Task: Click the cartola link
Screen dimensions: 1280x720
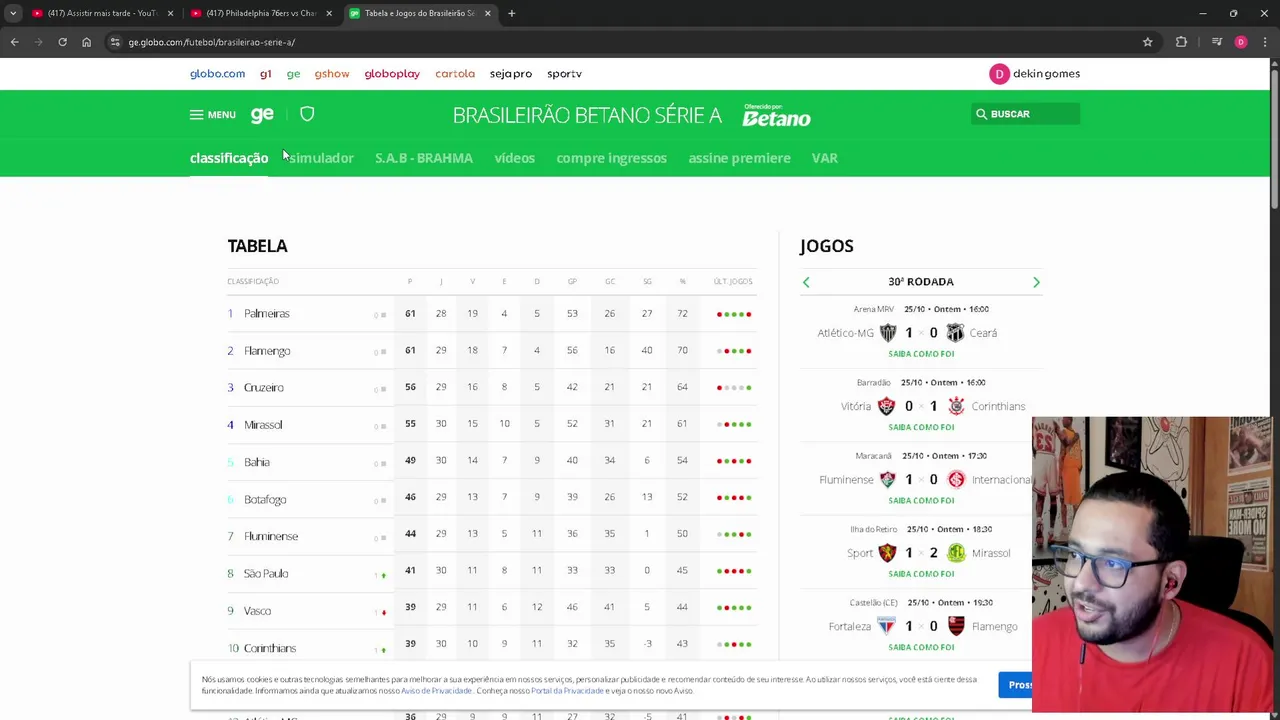Action: [455, 74]
